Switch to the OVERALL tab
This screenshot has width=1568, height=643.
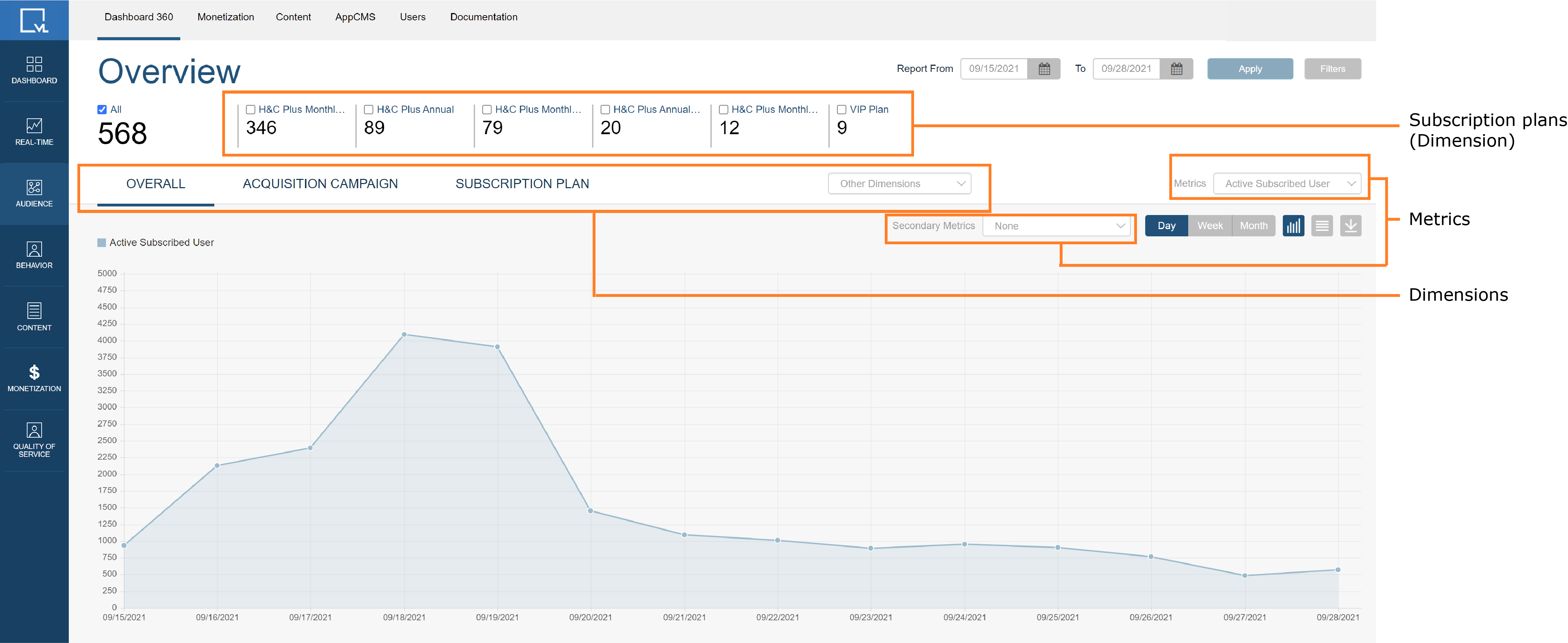pos(156,184)
